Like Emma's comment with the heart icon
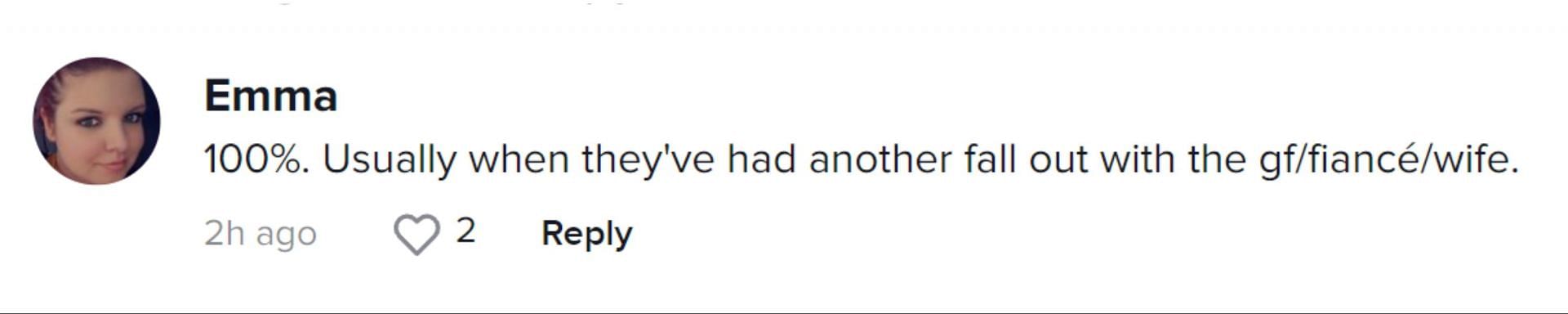 [416, 234]
